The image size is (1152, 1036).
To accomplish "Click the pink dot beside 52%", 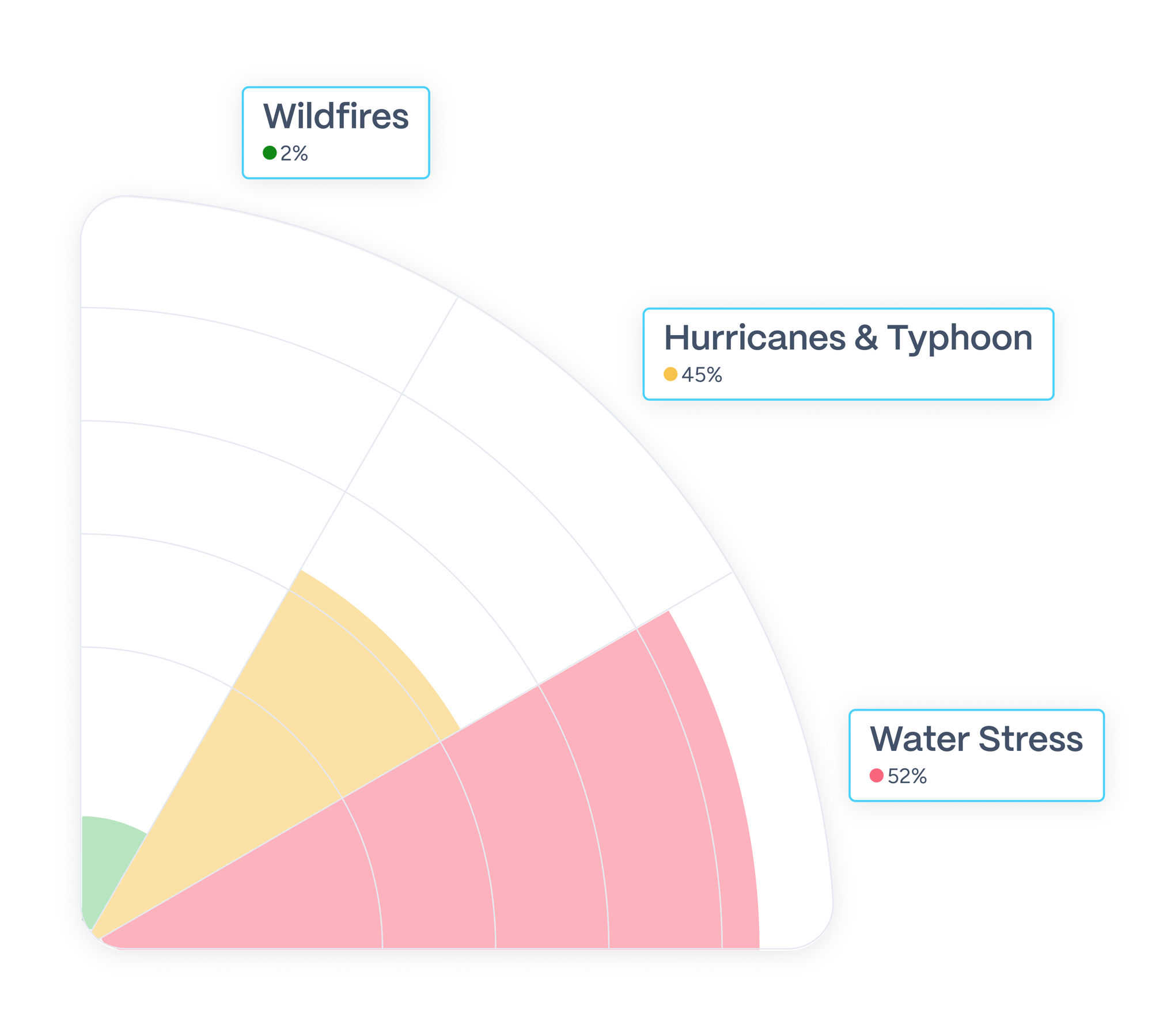I will [x=876, y=776].
